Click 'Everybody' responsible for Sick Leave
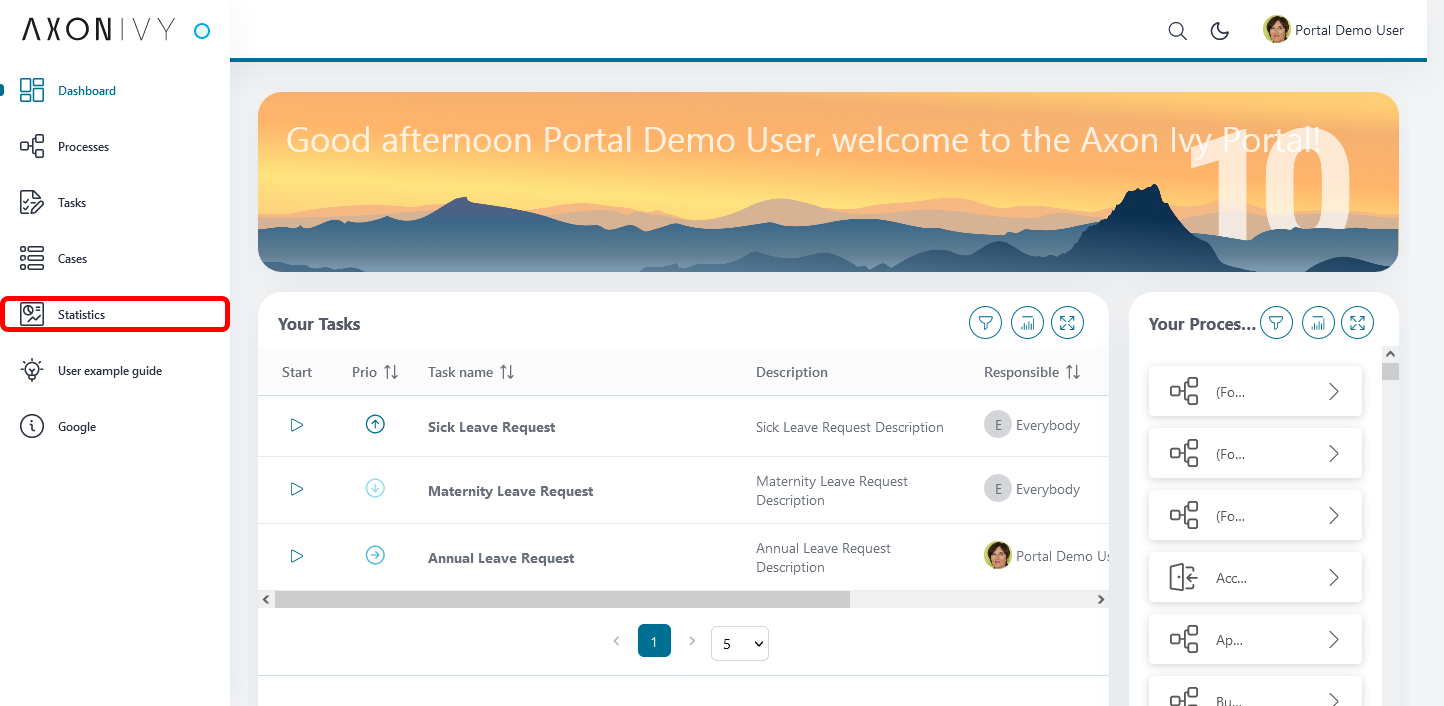This screenshot has width=1444, height=706. [1048, 425]
